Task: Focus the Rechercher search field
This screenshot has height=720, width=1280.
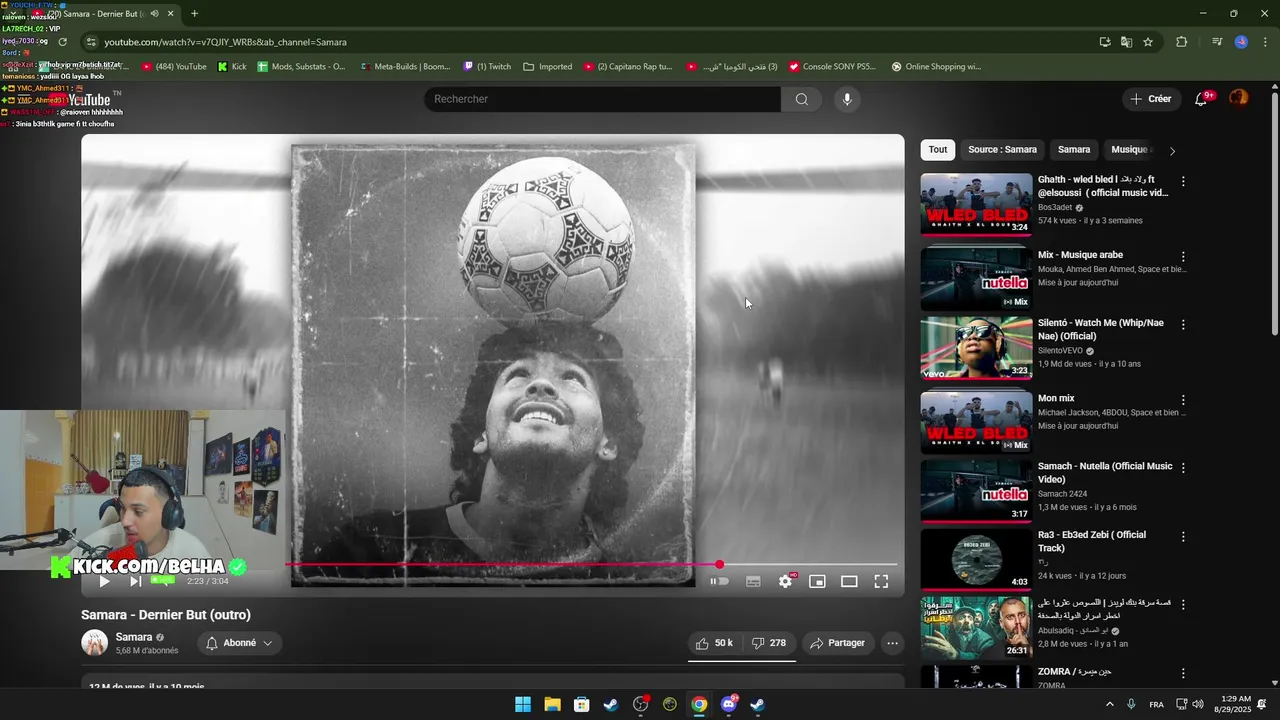Action: tap(602, 99)
